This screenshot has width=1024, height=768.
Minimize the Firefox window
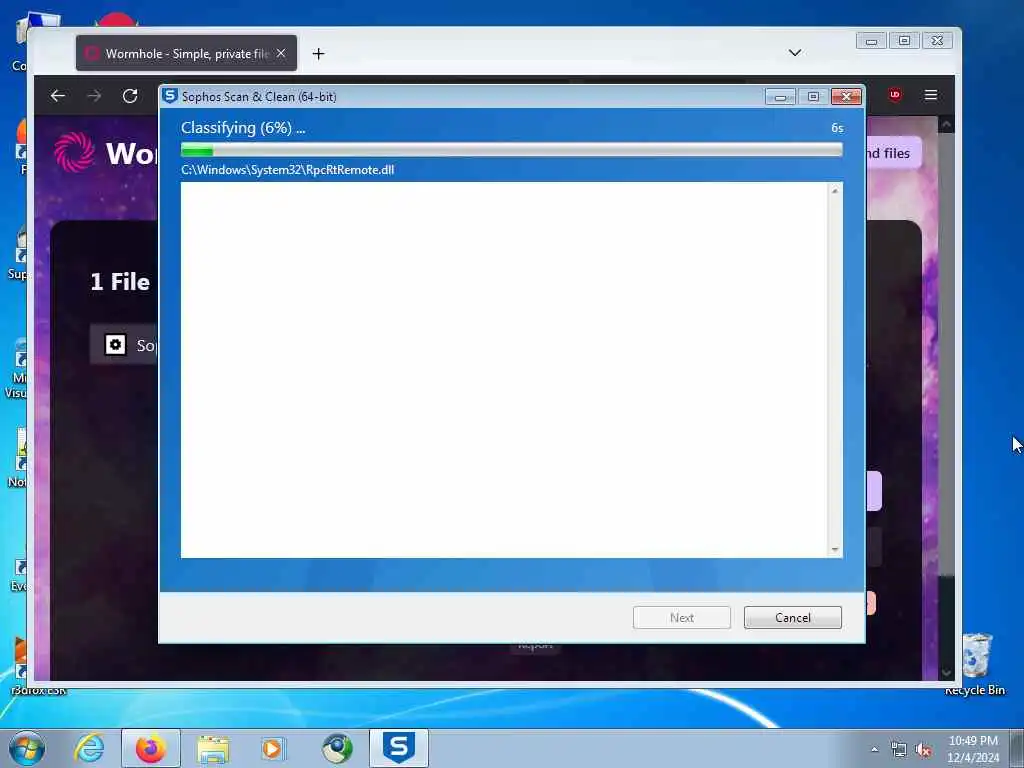871,41
